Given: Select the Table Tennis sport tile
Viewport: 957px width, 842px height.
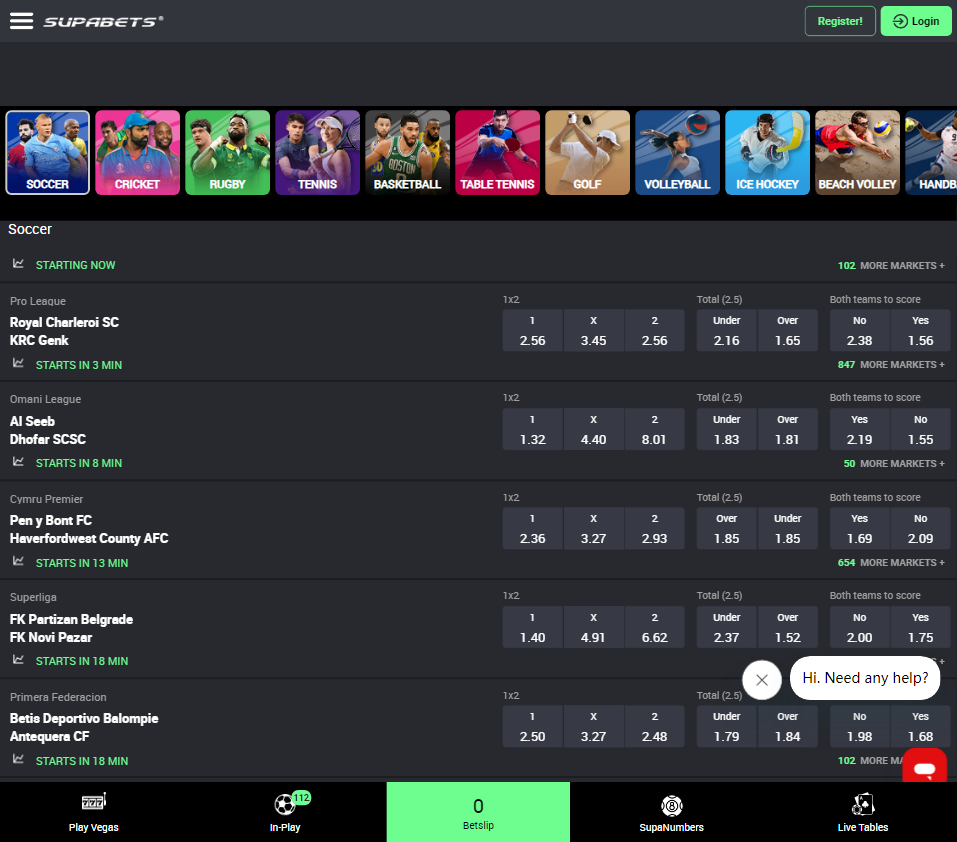Looking at the screenshot, I should point(497,153).
